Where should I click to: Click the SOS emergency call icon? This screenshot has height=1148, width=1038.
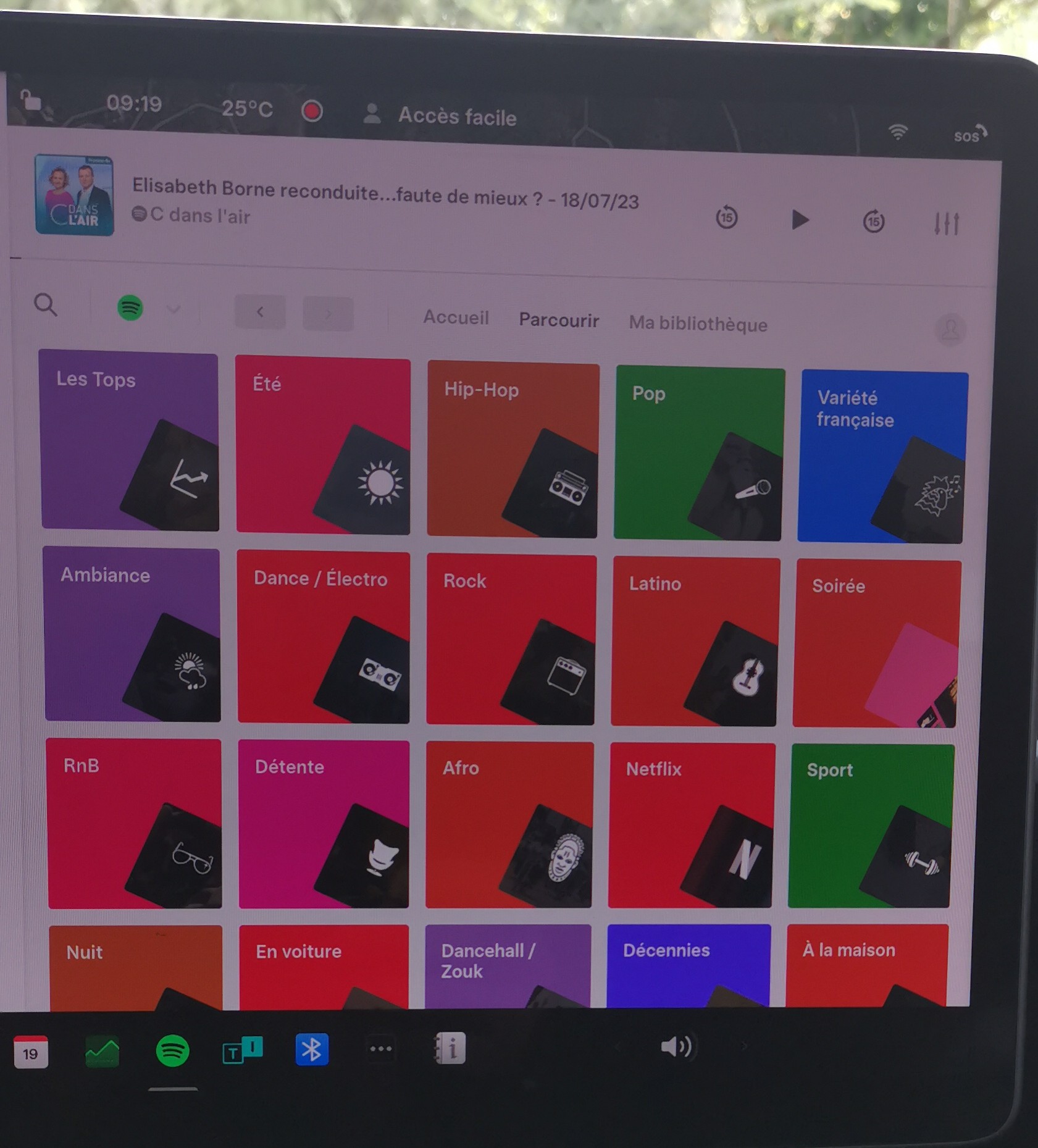pos(970,135)
